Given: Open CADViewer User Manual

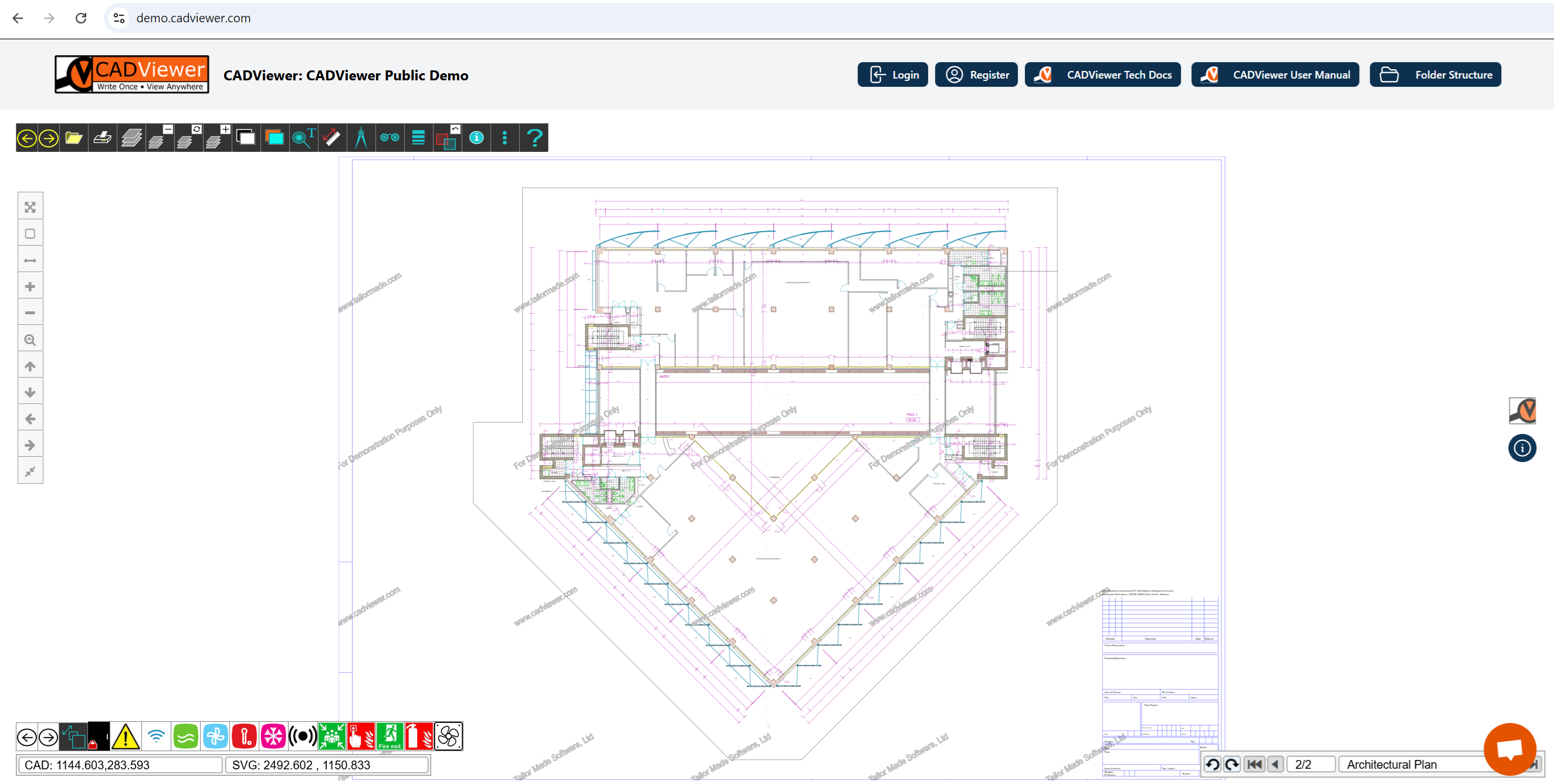Looking at the screenshot, I should [1275, 75].
